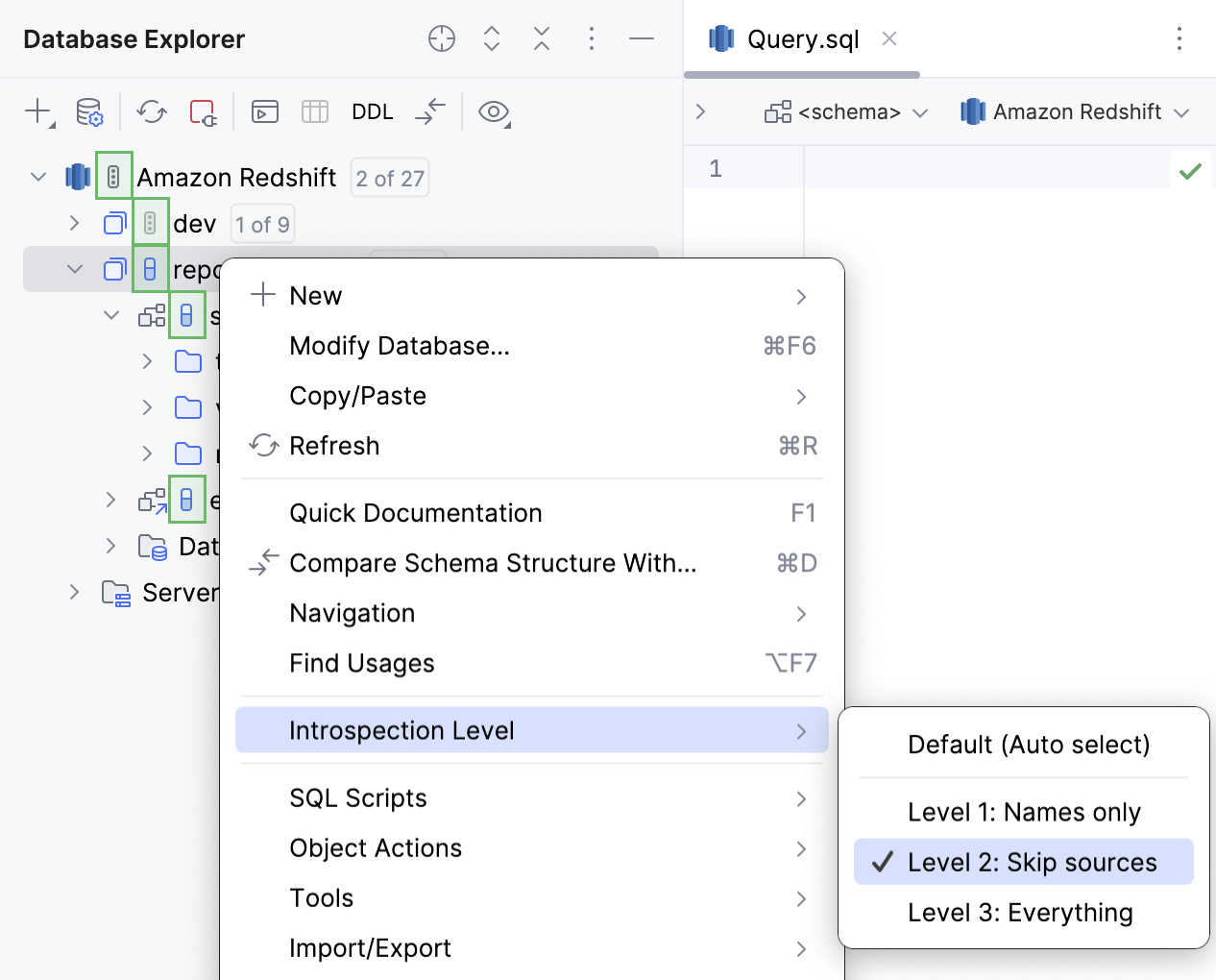Image resolution: width=1216 pixels, height=980 pixels.
Task: Open the schema switcher dropdown
Action: click(846, 111)
